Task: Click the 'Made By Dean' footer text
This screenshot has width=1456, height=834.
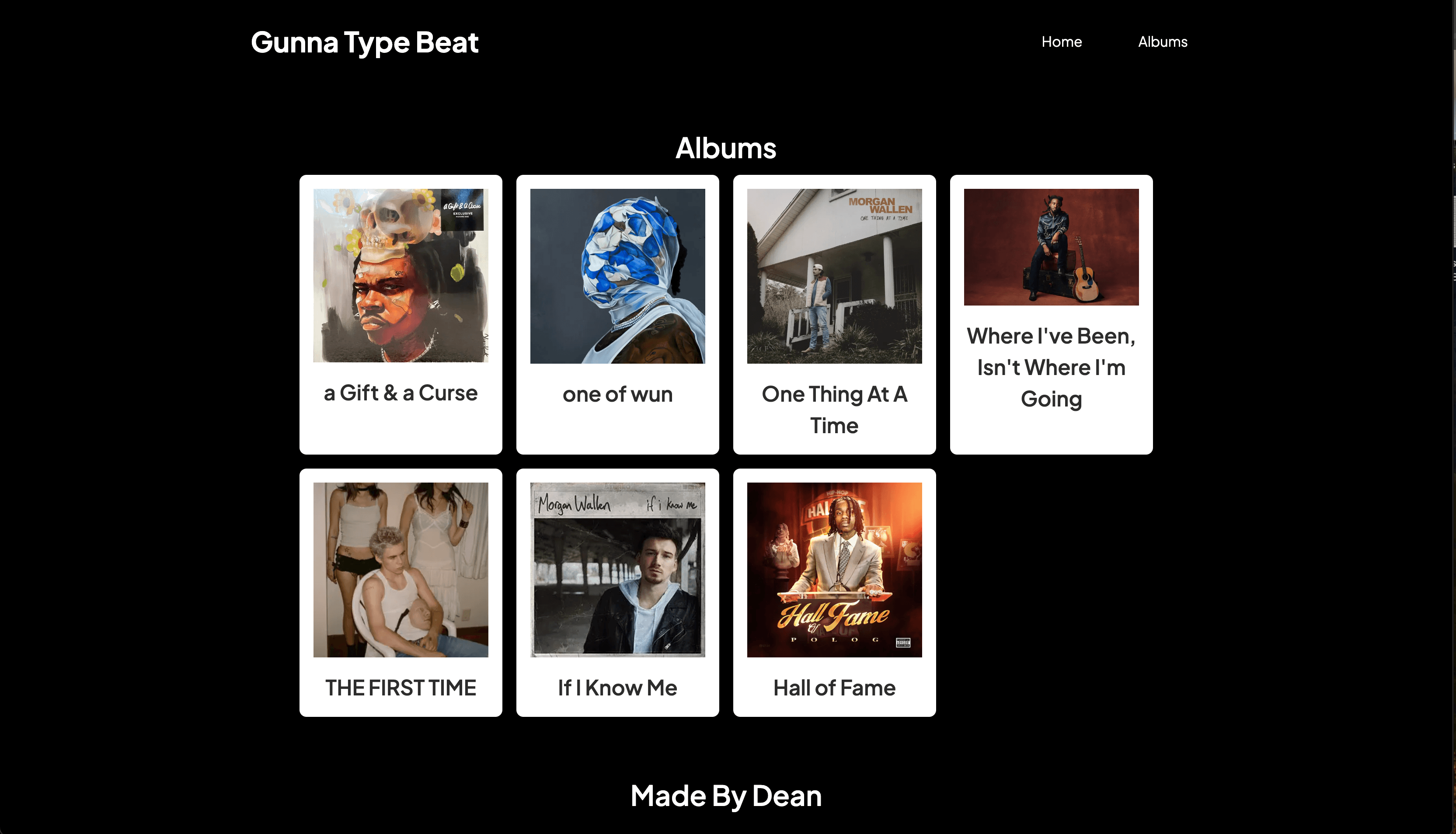Action: click(x=726, y=796)
